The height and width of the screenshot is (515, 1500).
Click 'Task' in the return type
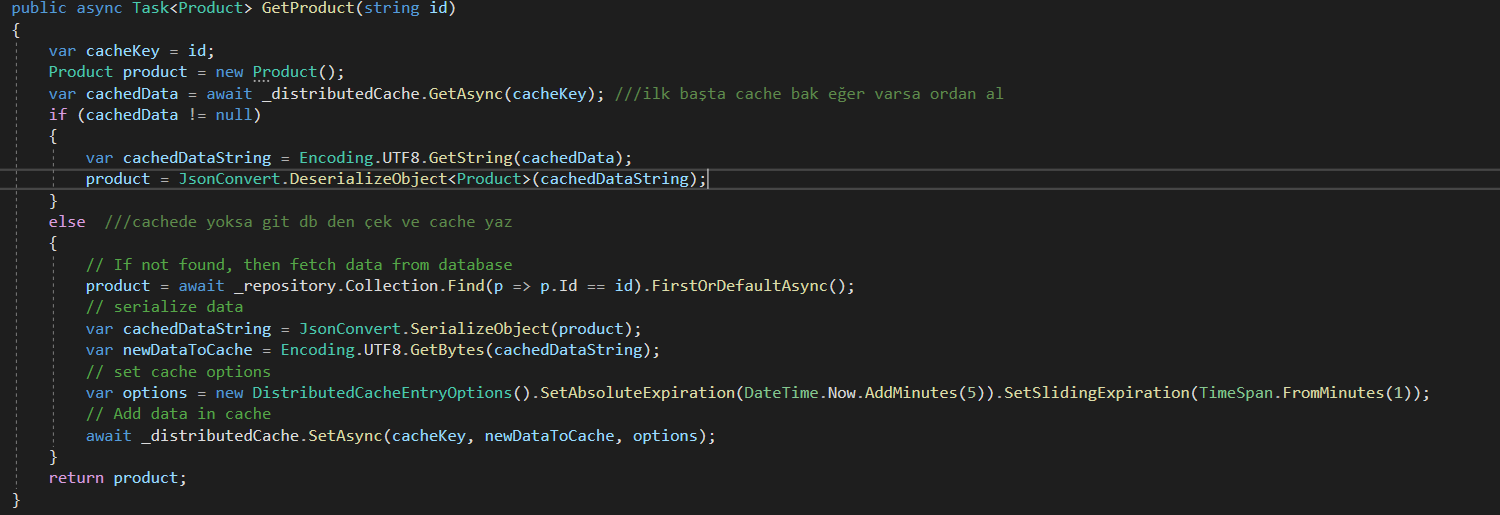click(150, 7)
